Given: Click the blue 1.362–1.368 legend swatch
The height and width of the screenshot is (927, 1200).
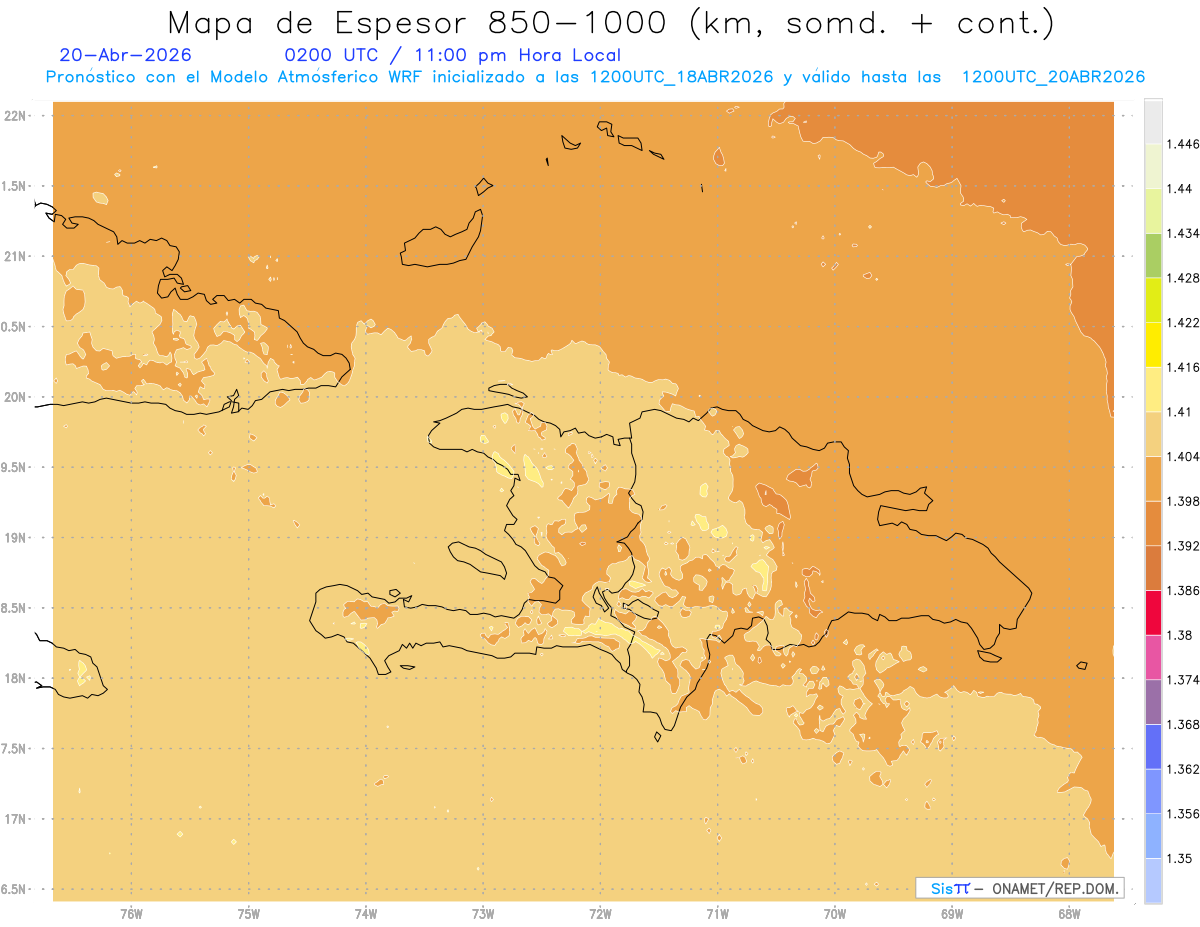Looking at the screenshot, I should (x=1153, y=746).
